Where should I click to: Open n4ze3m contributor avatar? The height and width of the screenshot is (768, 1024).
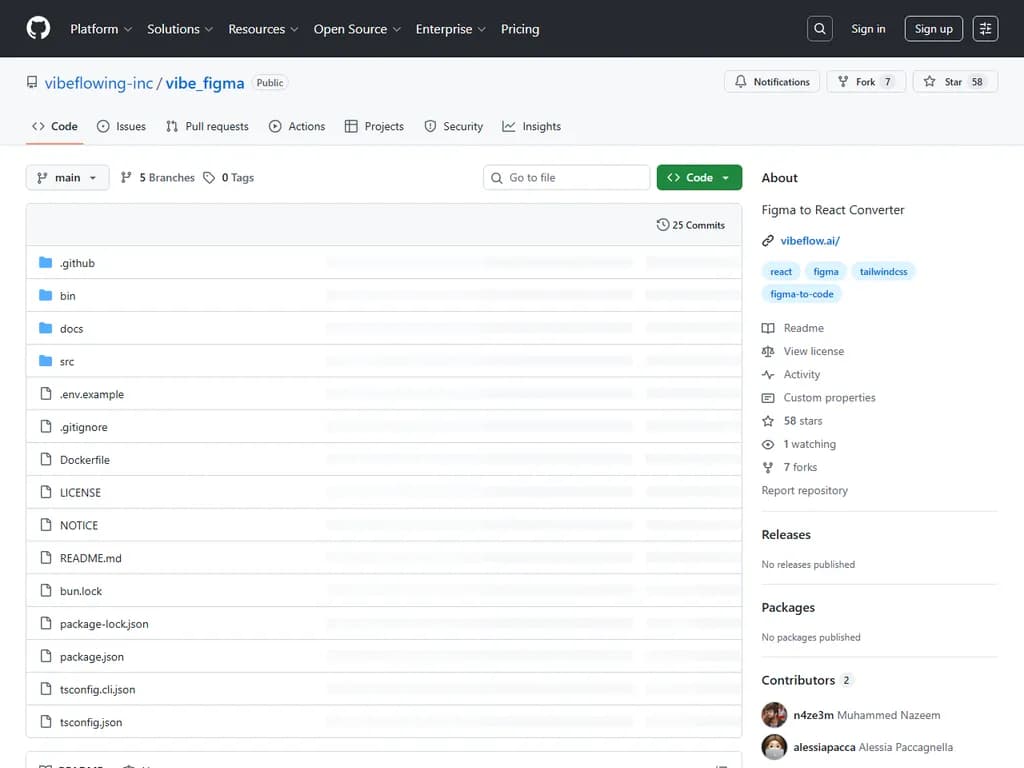[774, 715]
